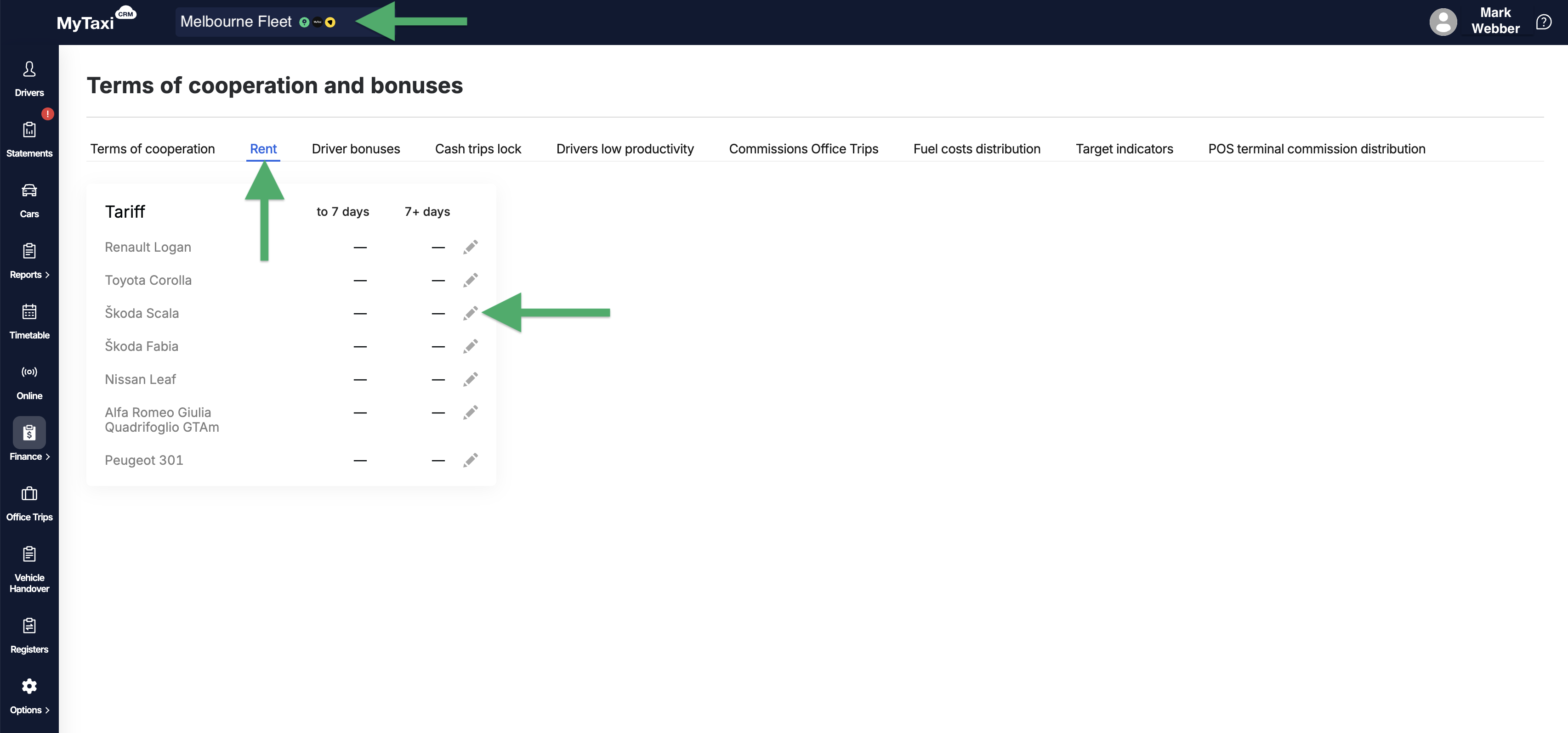Edit the Nissan Leaf tariff

click(471, 379)
